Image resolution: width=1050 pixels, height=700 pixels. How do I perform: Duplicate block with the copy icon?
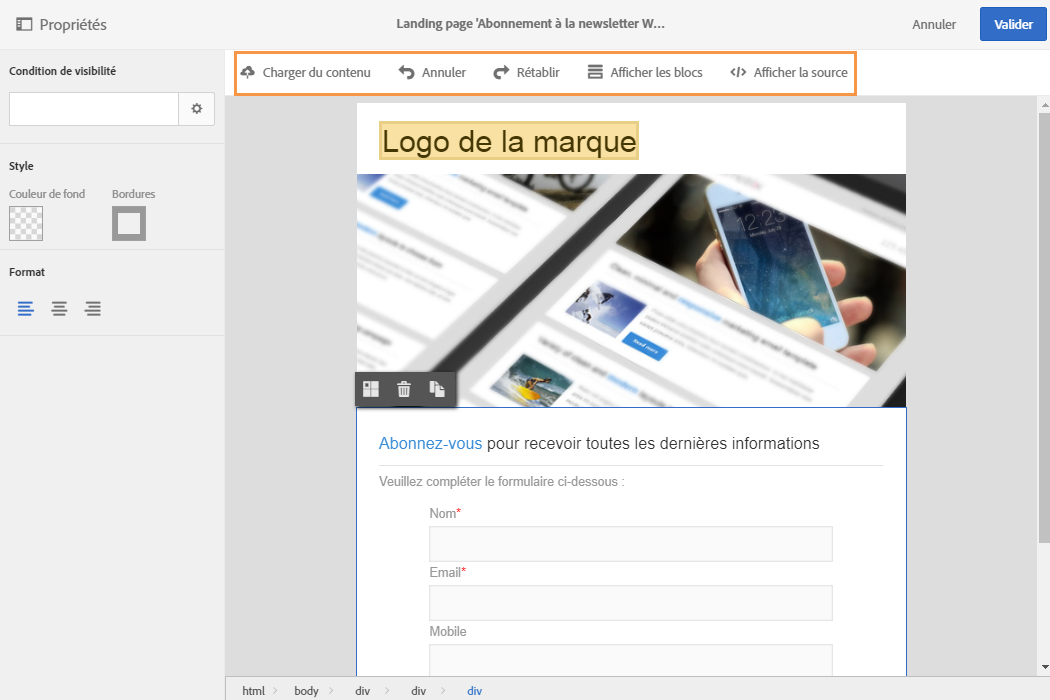(437, 389)
